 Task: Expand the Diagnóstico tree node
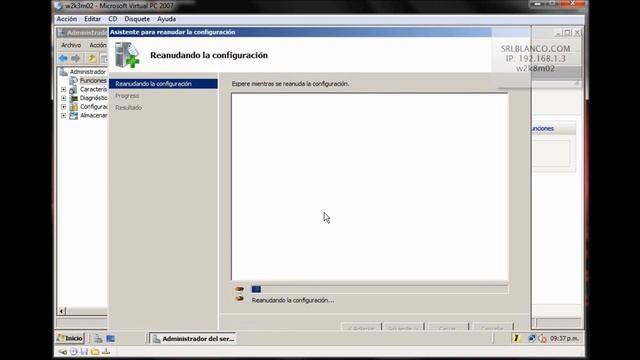pos(64,98)
